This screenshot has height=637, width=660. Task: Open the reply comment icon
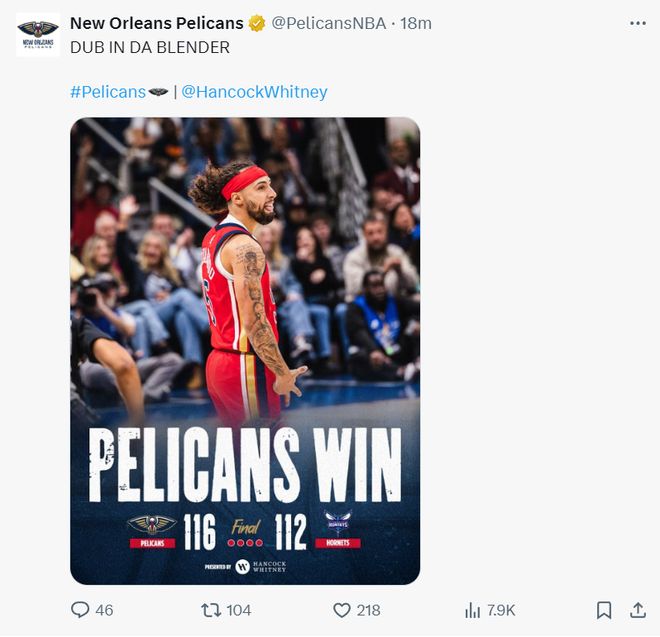pyautogui.click(x=80, y=609)
